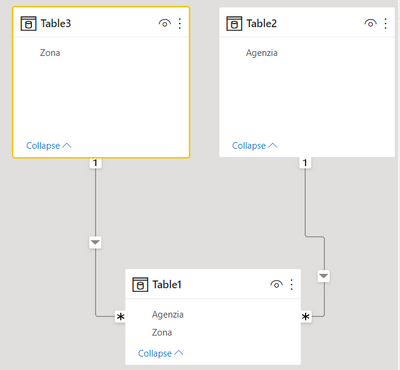The image size is (400, 370).
Task: Toggle Table3 visibility eye icon
Action: tap(164, 23)
